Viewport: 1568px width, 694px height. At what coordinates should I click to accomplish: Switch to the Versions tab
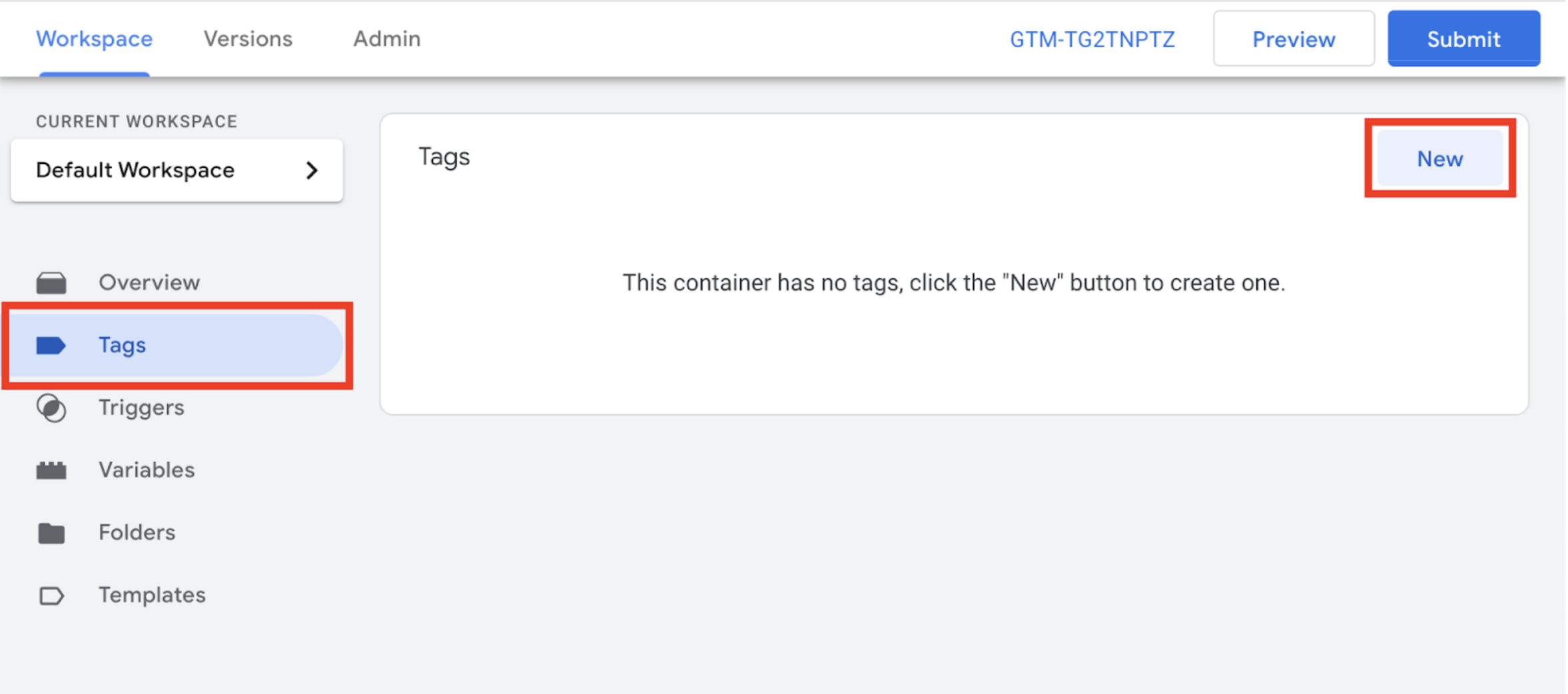(x=248, y=39)
